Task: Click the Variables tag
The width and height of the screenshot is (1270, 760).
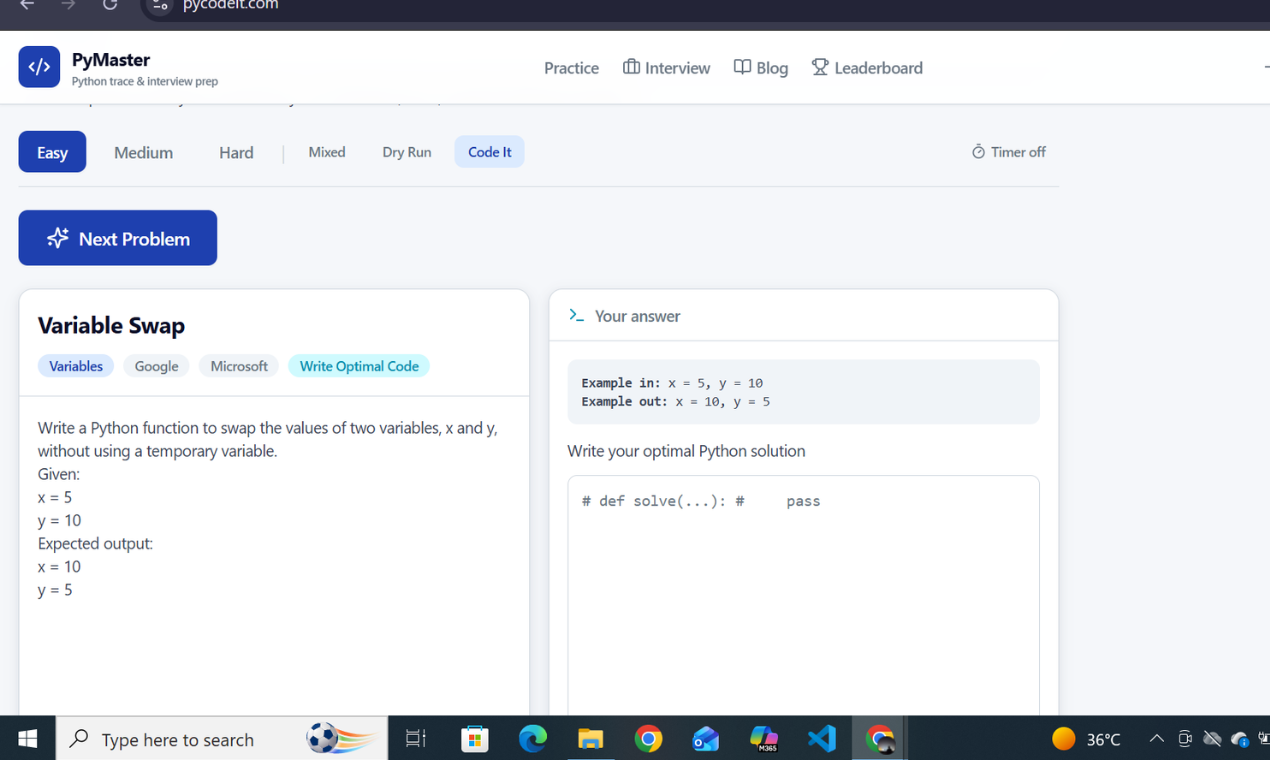Action: [76, 366]
